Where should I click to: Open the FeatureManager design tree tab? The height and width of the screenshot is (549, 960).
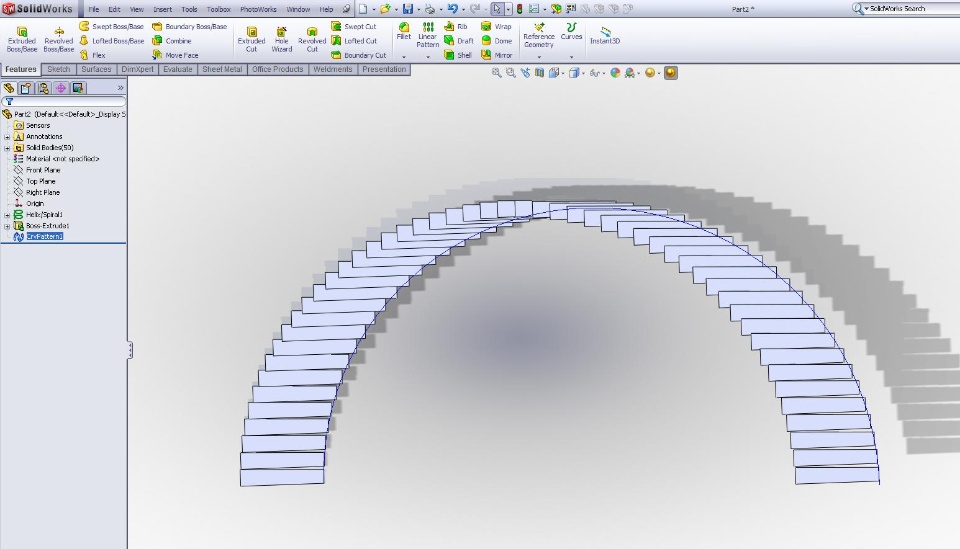(x=9, y=88)
